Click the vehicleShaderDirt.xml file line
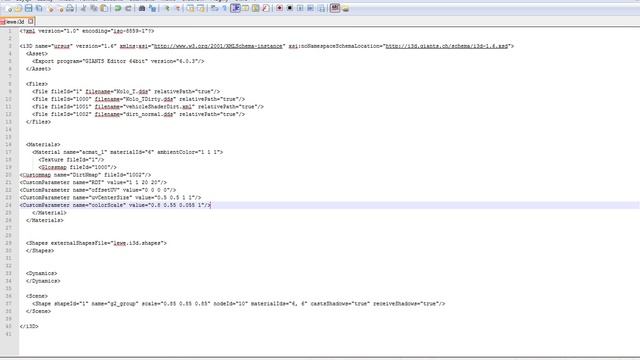The width and height of the screenshot is (640, 360). point(148,107)
